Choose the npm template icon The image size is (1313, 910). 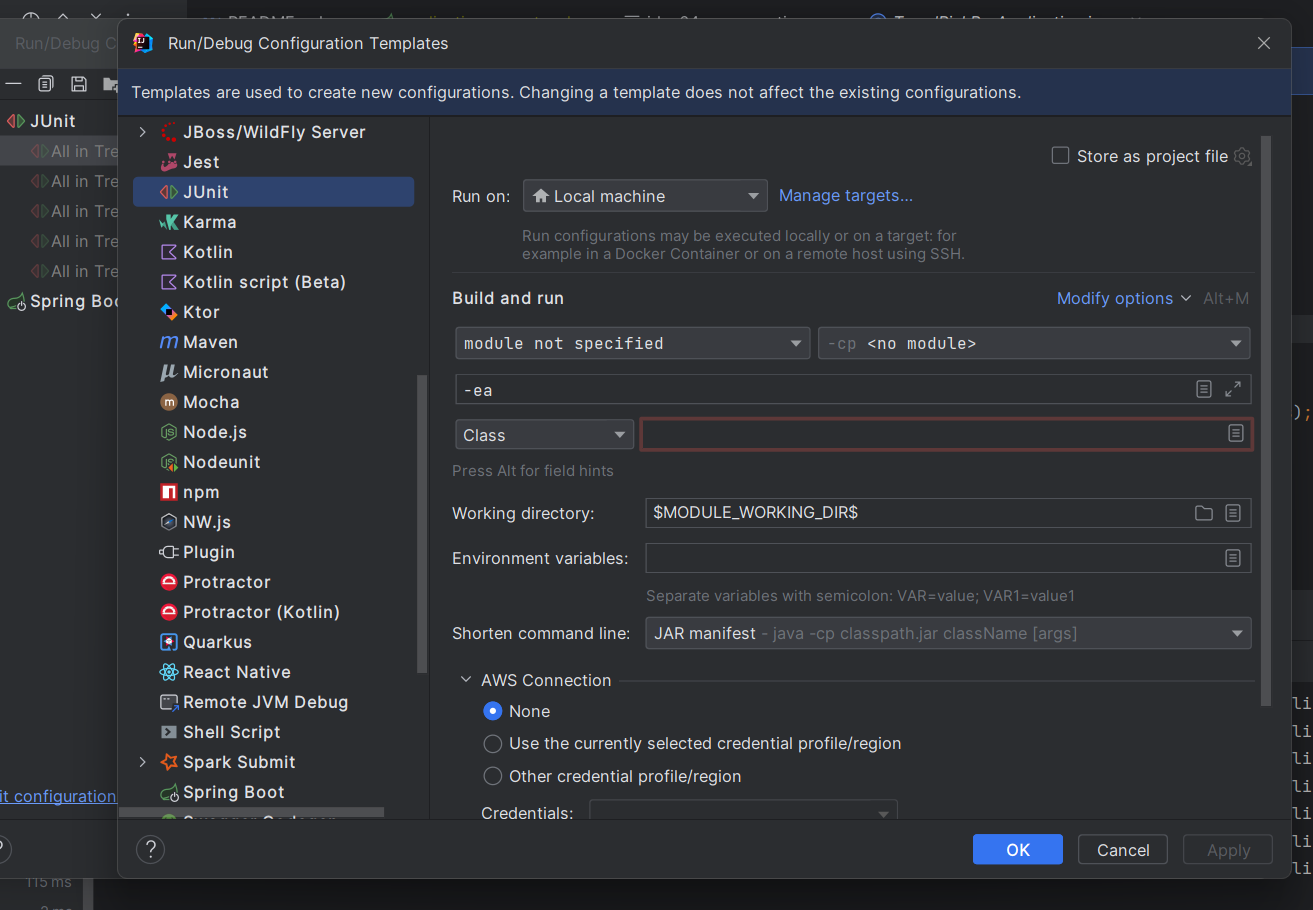tap(168, 492)
